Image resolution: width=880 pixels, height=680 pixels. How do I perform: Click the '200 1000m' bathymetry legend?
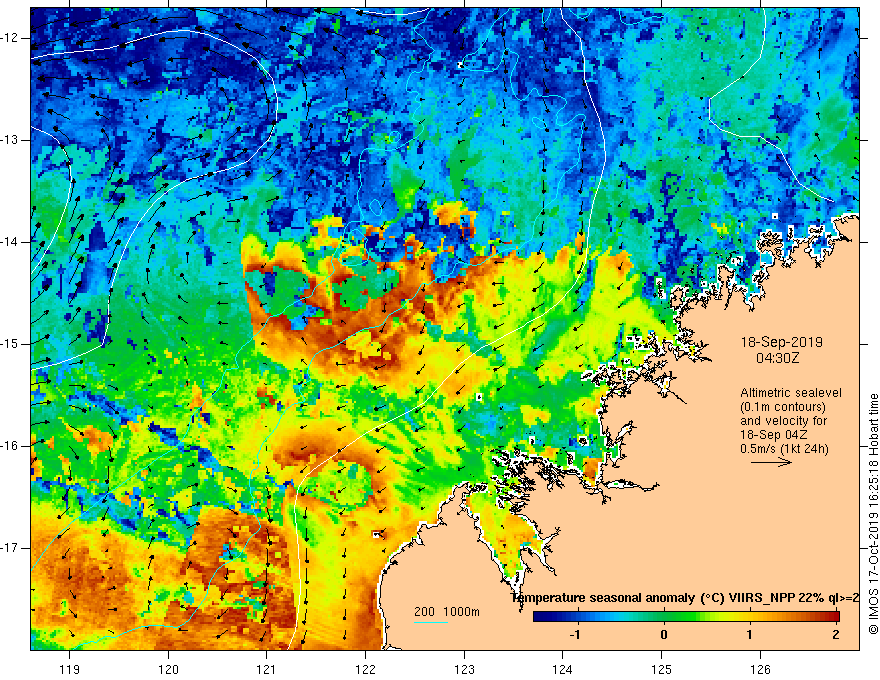(x=447, y=612)
